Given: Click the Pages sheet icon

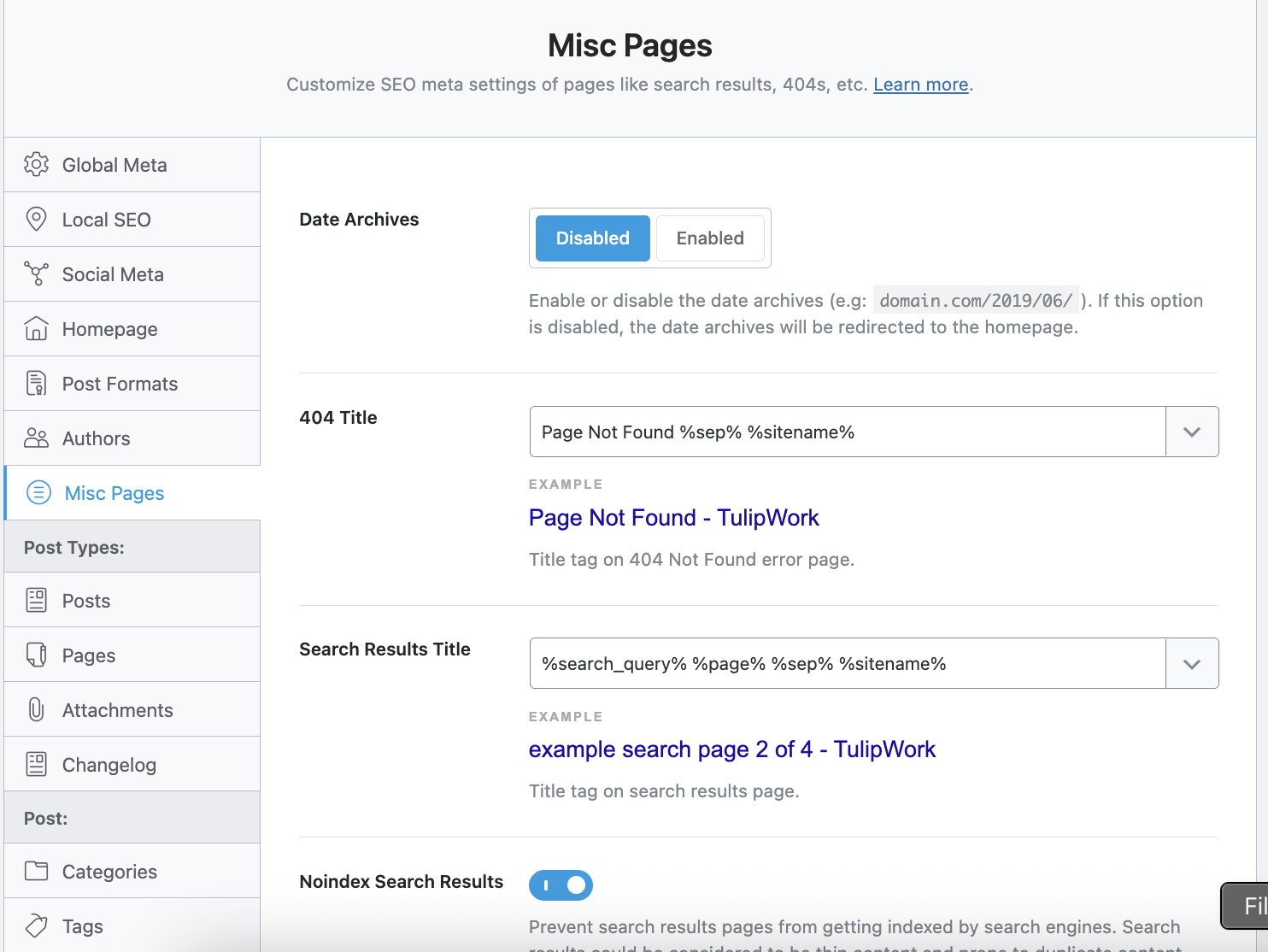Looking at the screenshot, I should [x=36, y=655].
